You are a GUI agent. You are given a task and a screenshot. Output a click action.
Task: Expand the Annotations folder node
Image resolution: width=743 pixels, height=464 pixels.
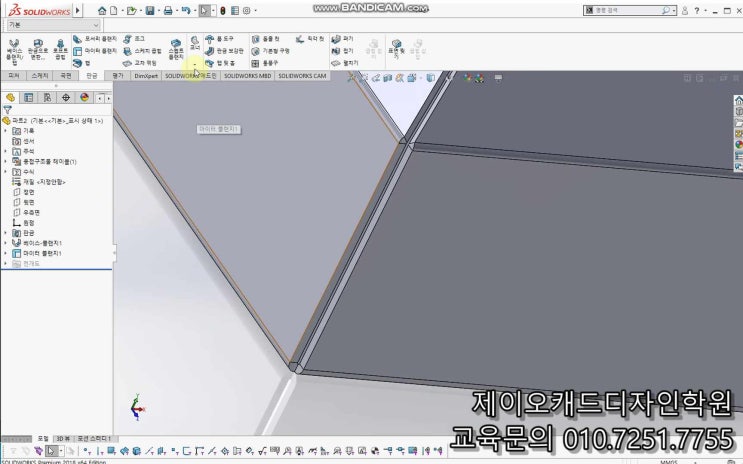coord(5,151)
